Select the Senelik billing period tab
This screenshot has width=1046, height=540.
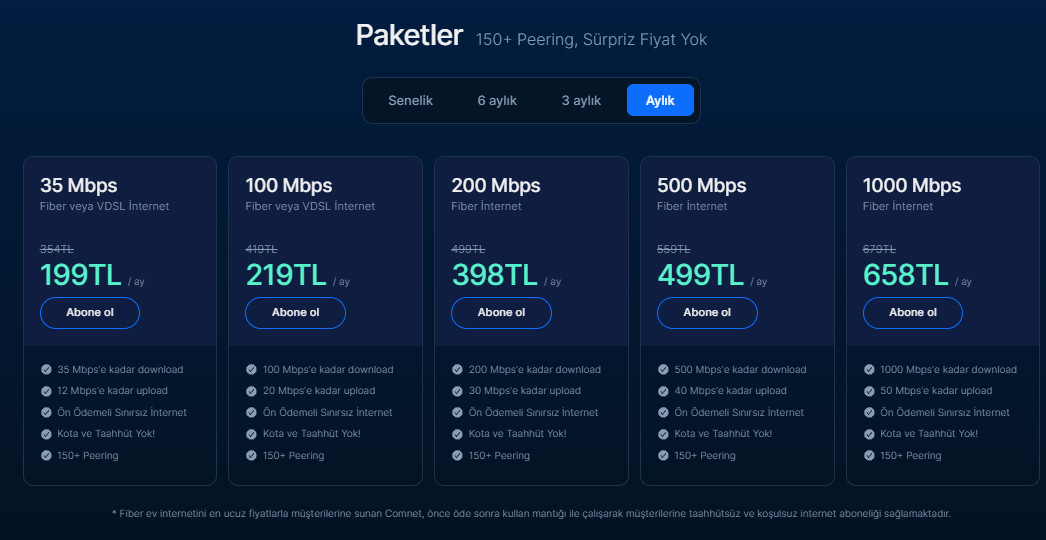(410, 101)
